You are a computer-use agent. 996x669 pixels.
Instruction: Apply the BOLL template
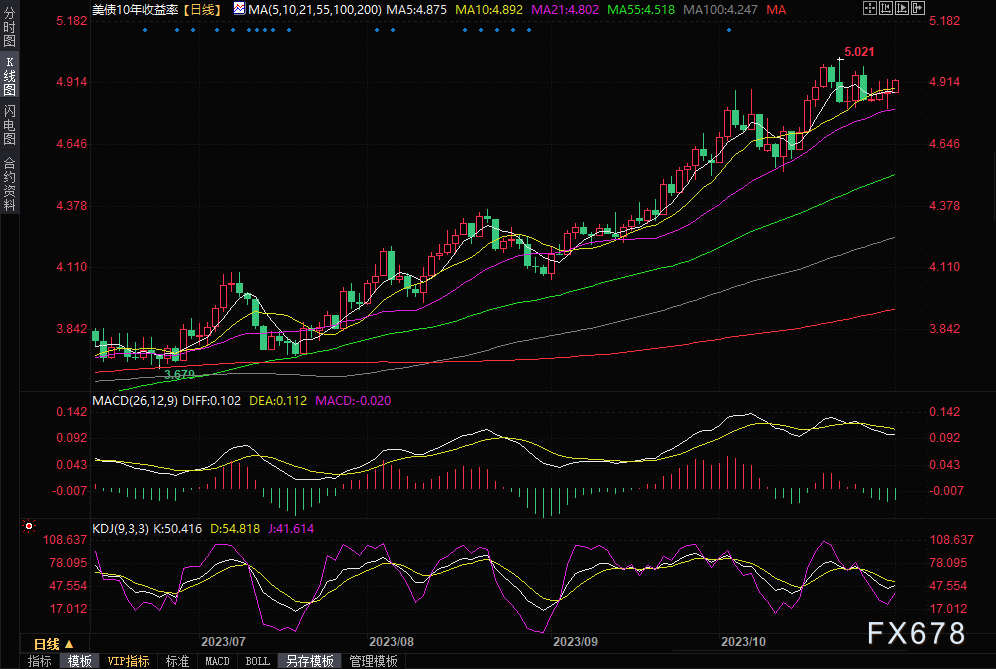click(x=257, y=661)
